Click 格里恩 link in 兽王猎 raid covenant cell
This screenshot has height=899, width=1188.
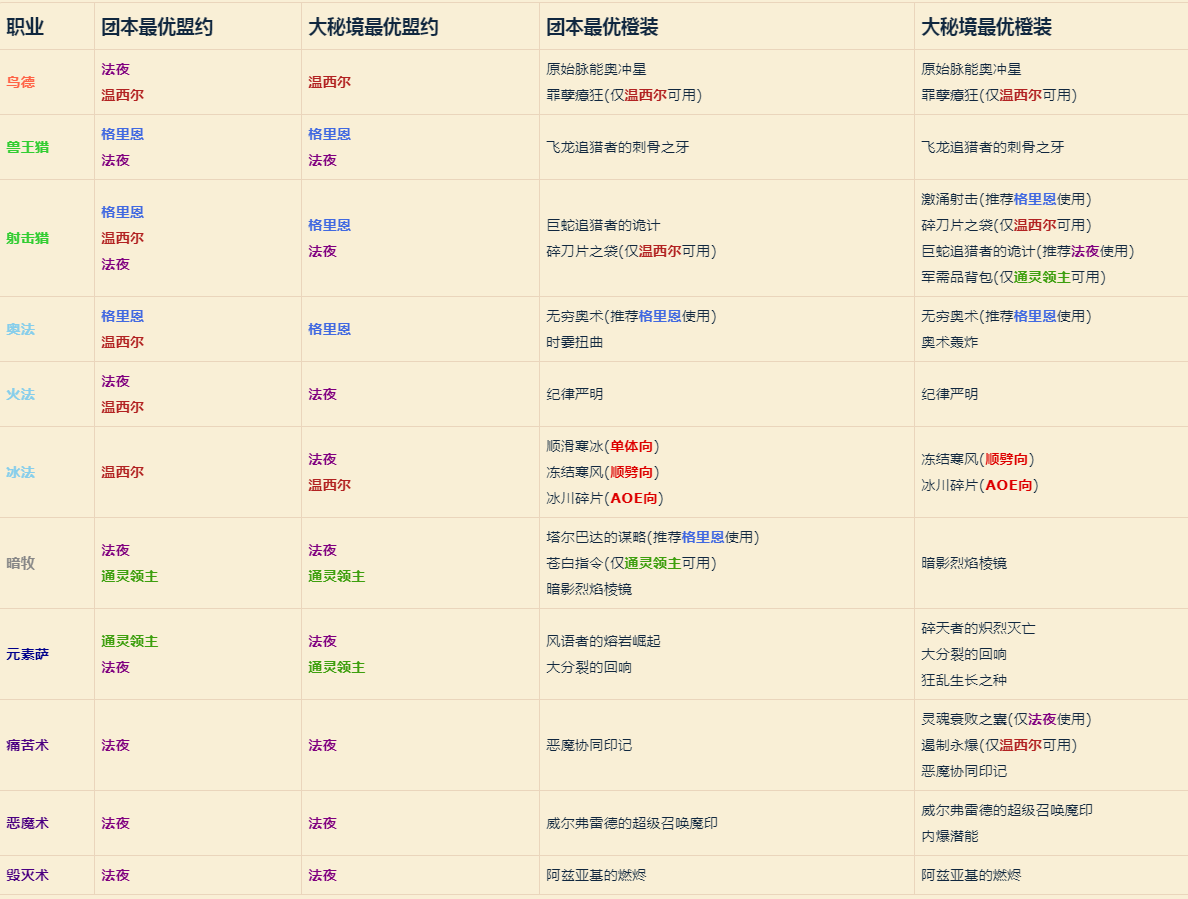(x=126, y=133)
